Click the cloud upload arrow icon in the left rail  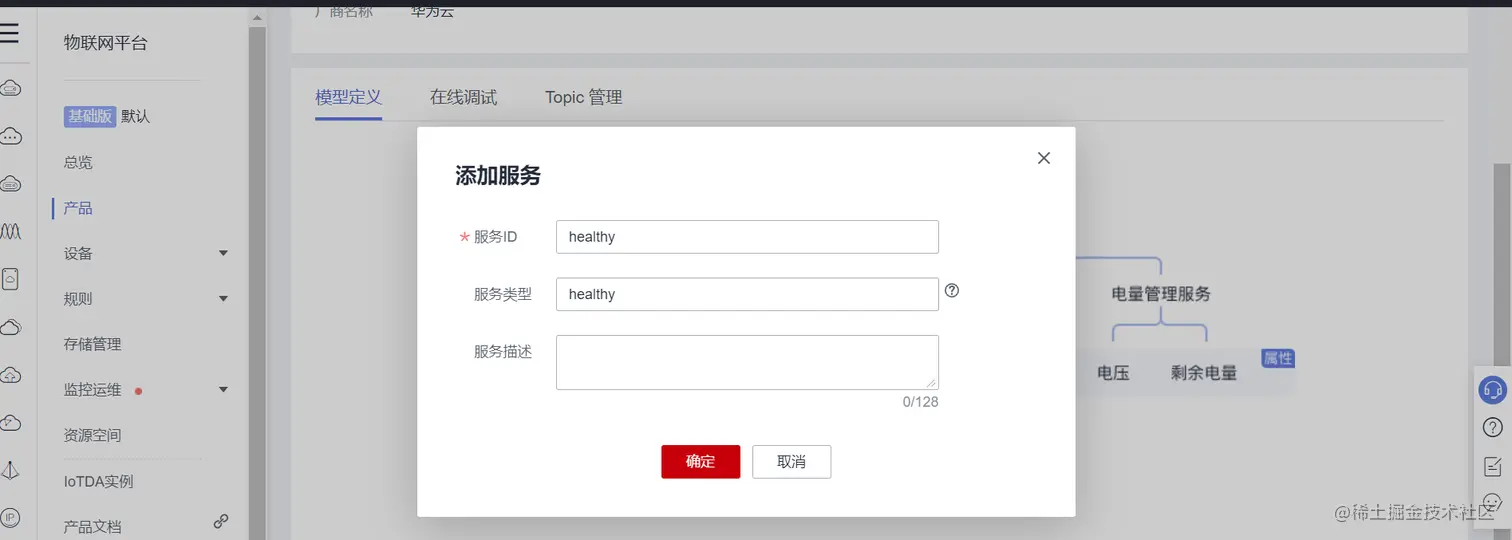[10, 375]
